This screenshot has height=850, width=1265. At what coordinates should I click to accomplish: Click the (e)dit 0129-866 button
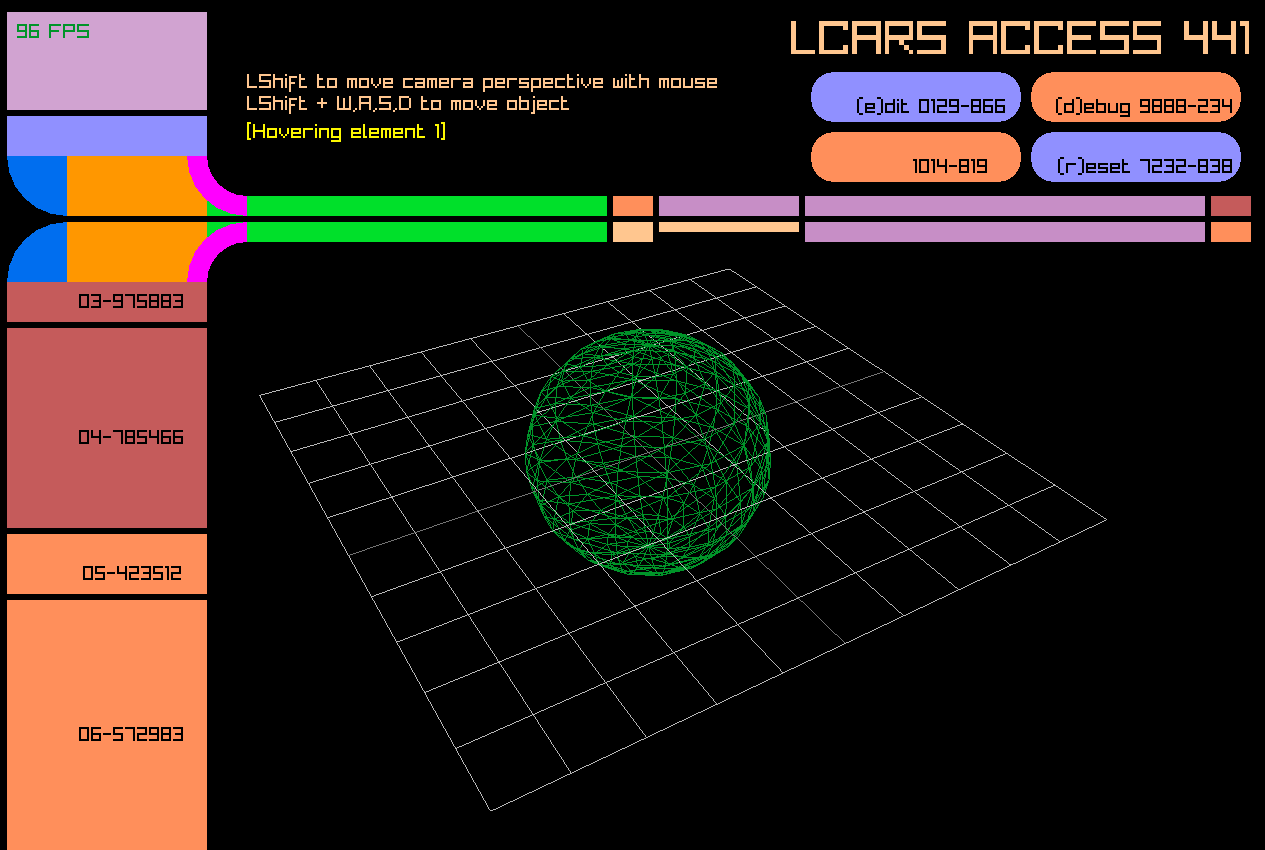pyautogui.click(x=916, y=97)
